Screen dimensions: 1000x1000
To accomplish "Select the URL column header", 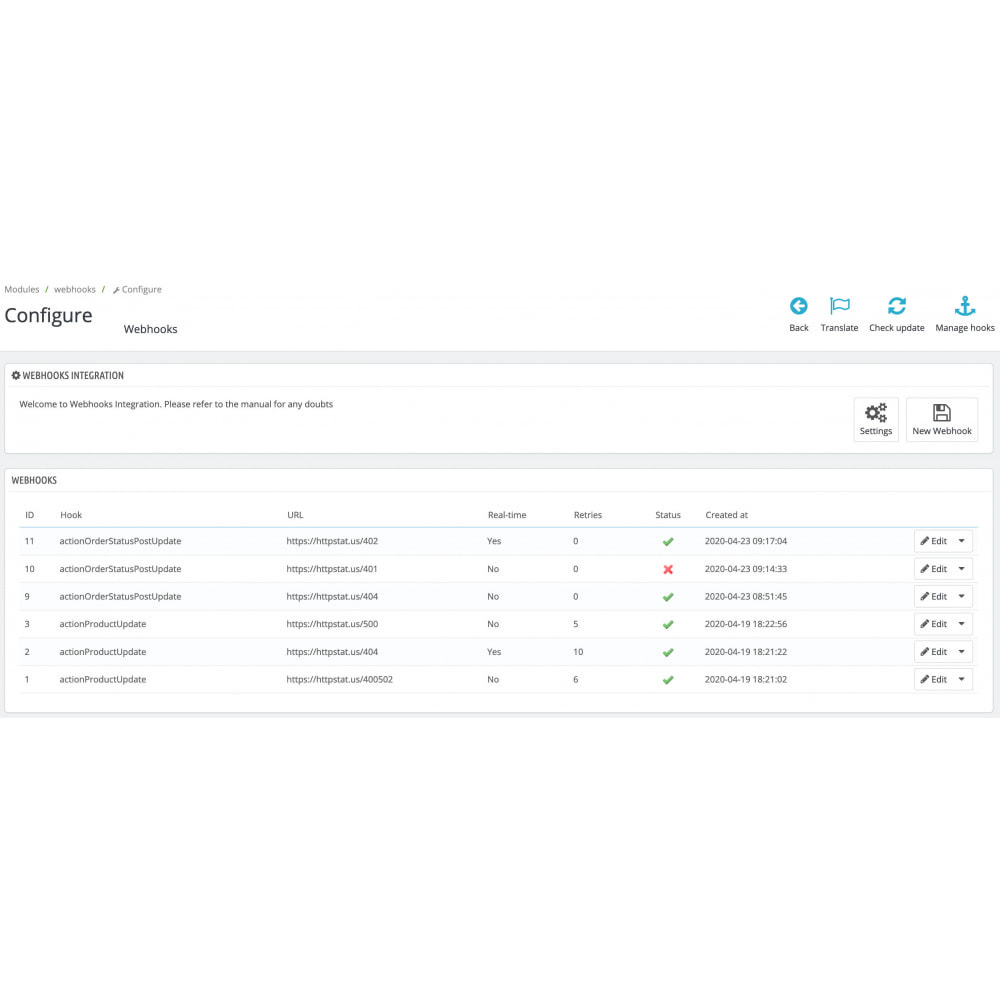I will pyautogui.click(x=295, y=515).
